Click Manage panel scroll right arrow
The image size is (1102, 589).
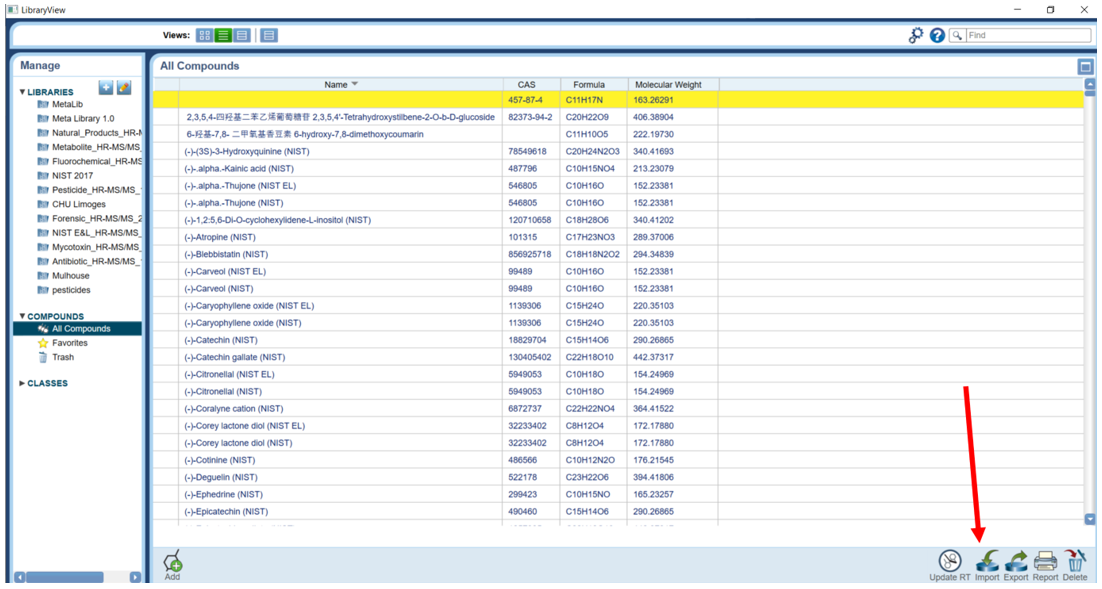[135, 577]
